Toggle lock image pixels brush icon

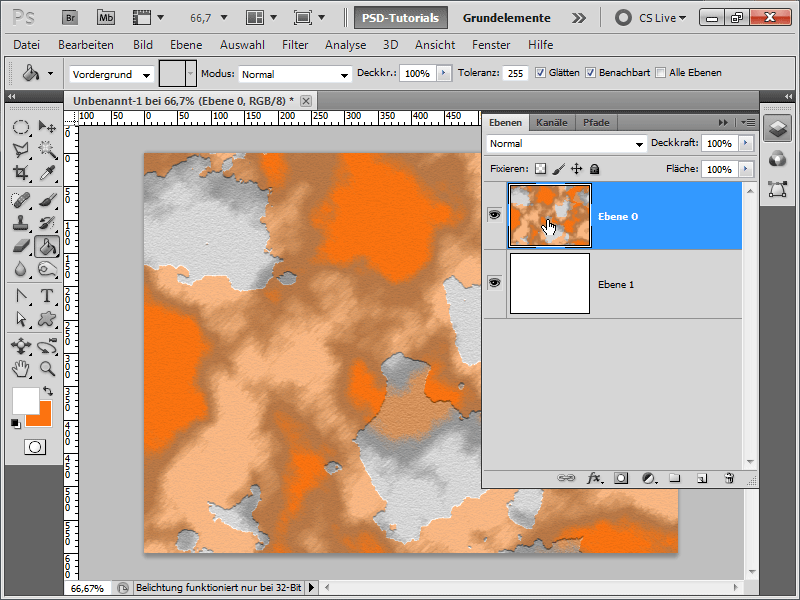pos(559,169)
